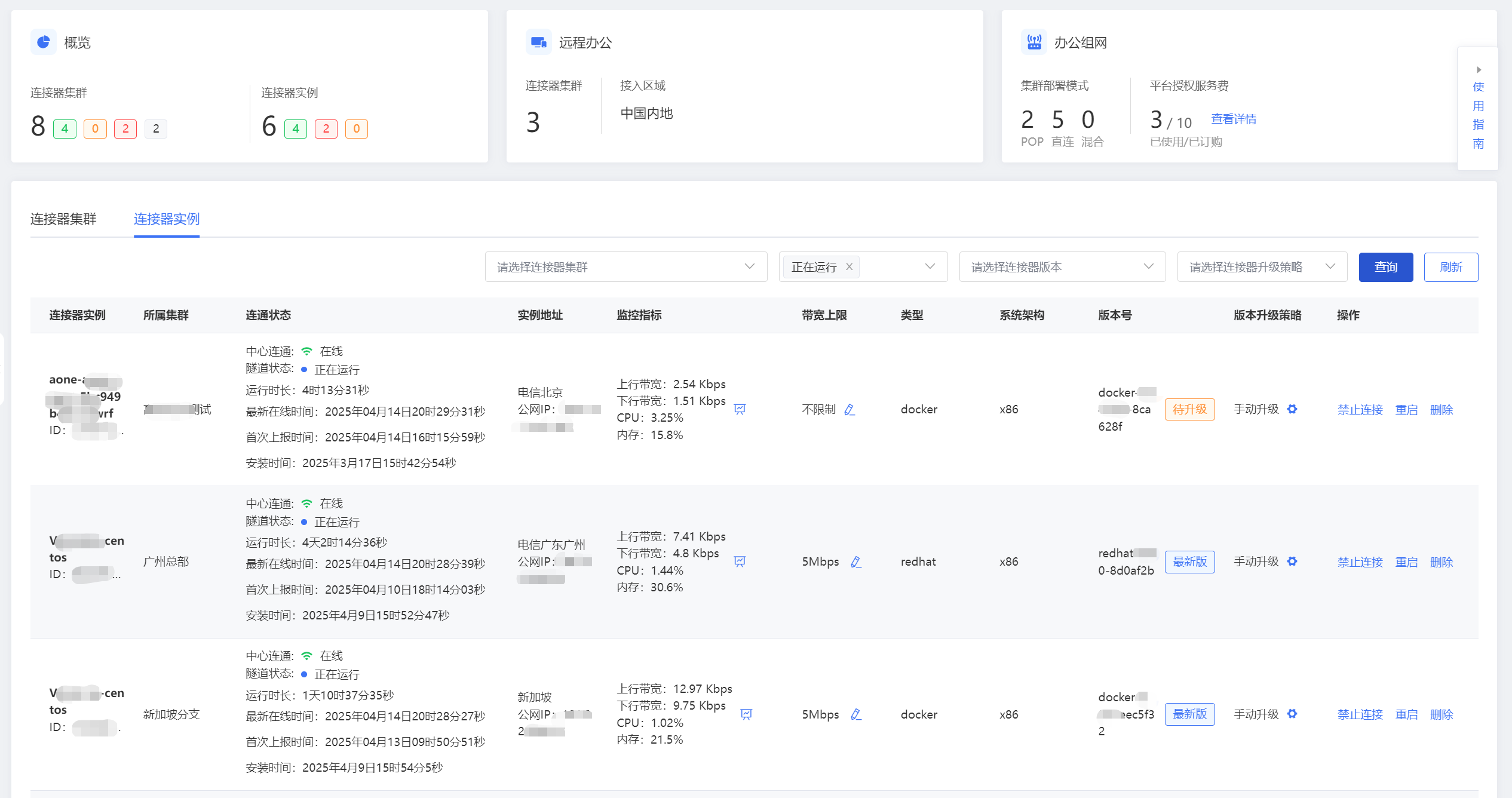Viewport: 1512px width, 798px height.
Task: Click the 新加坡分支 cluster cell
Action: tap(171, 714)
